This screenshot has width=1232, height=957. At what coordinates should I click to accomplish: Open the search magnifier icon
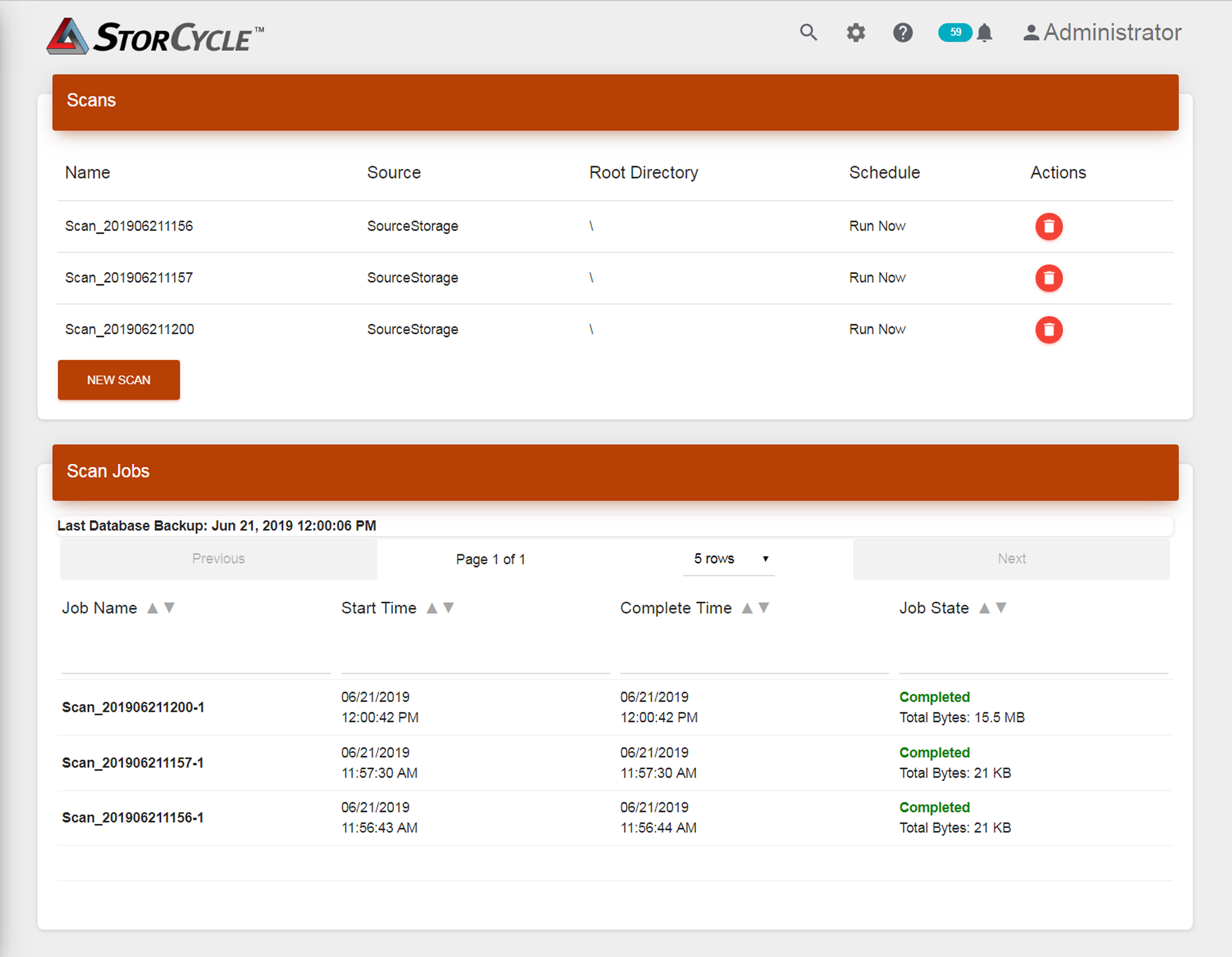[x=808, y=32]
